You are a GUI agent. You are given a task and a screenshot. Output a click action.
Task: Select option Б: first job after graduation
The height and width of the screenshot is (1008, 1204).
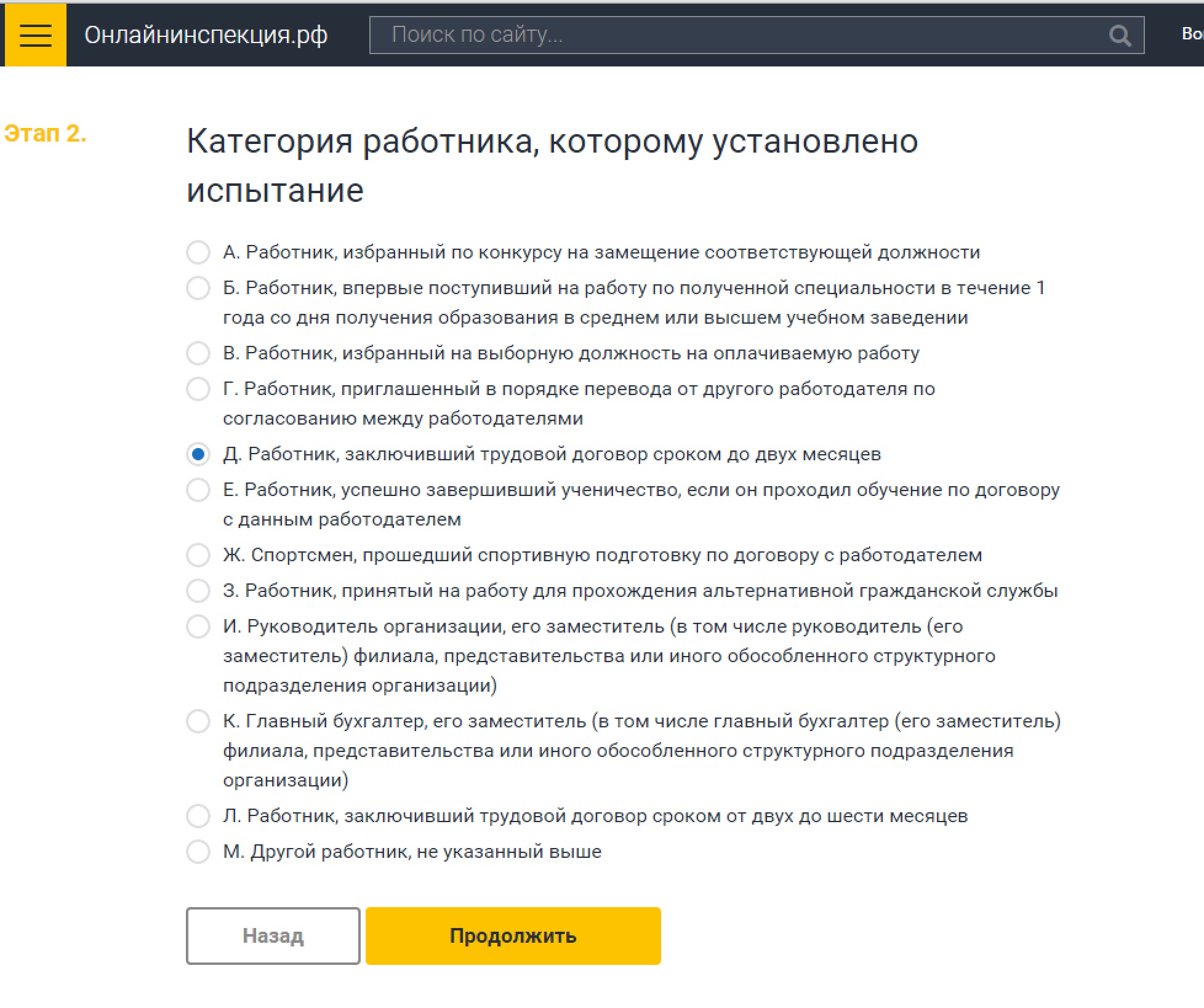click(198, 288)
